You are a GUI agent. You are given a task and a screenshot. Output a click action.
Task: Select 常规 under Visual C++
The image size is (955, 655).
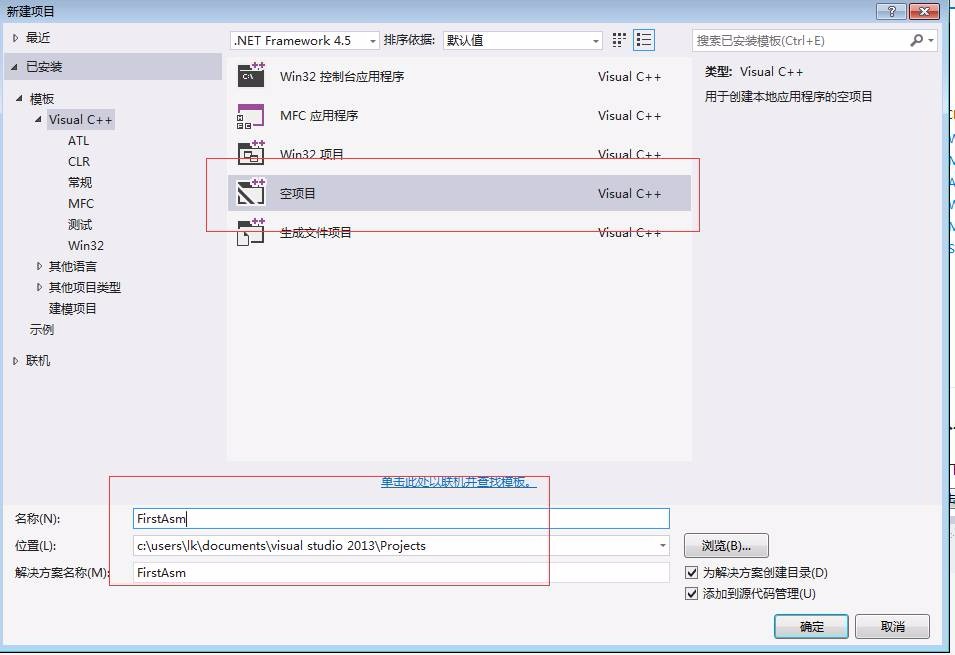pos(80,182)
